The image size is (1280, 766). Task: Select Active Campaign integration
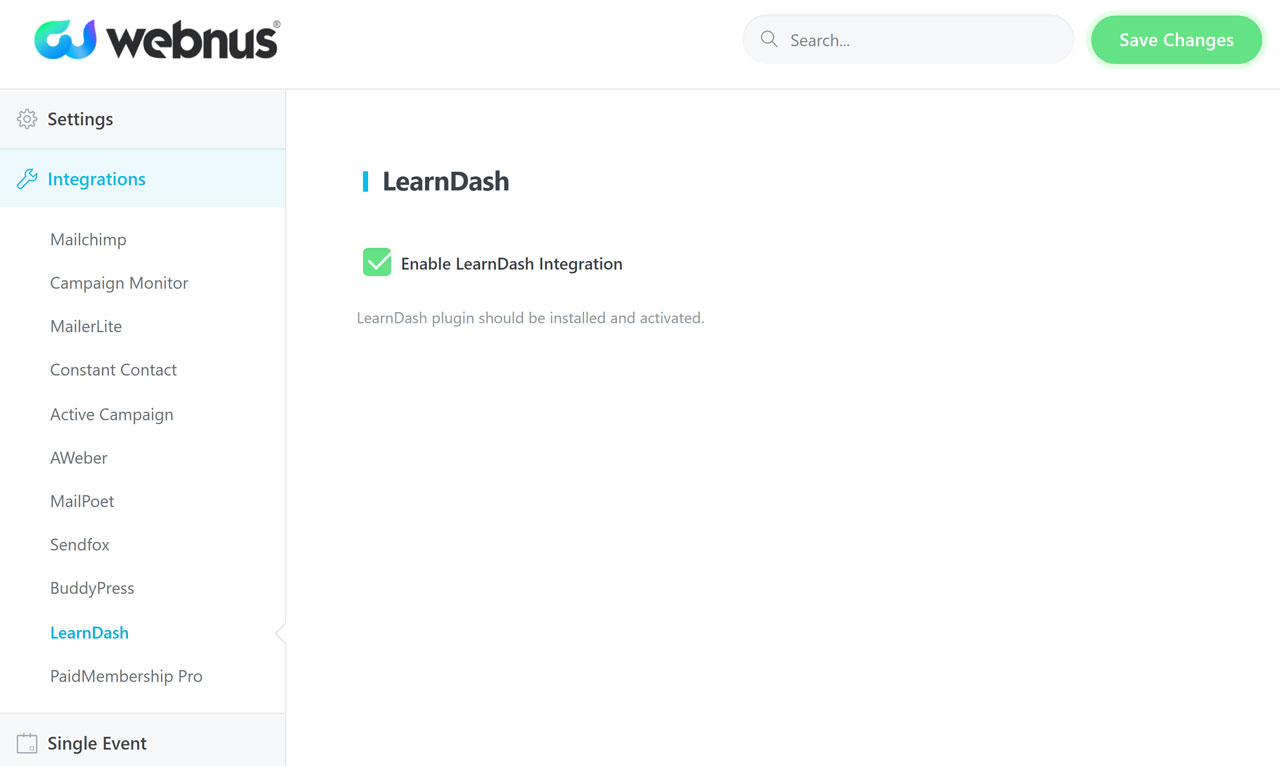(112, 414)
